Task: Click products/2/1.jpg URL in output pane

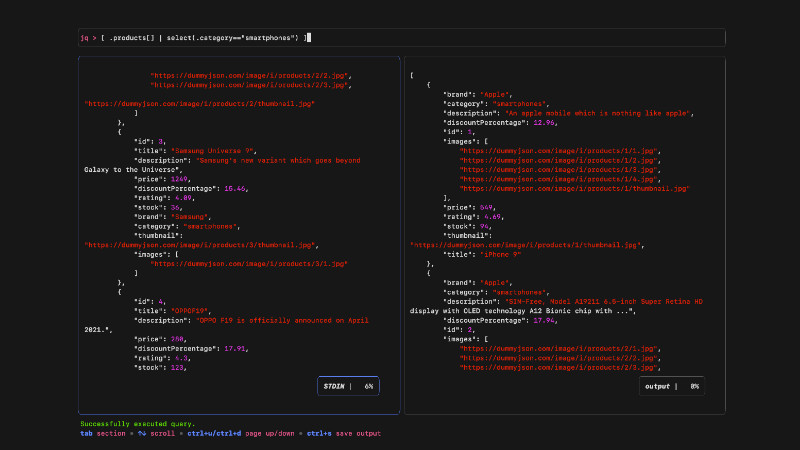Action: pos(560,349)
